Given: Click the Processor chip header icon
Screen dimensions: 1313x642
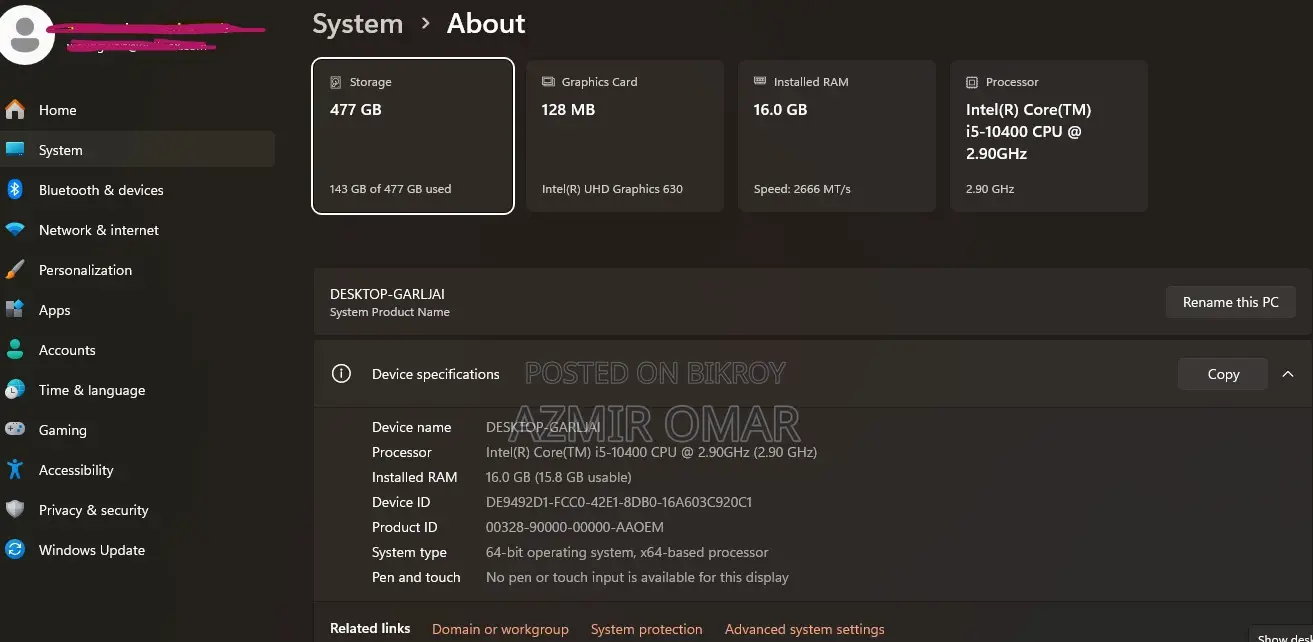Looking at the screenshot, I should [972, 82].
